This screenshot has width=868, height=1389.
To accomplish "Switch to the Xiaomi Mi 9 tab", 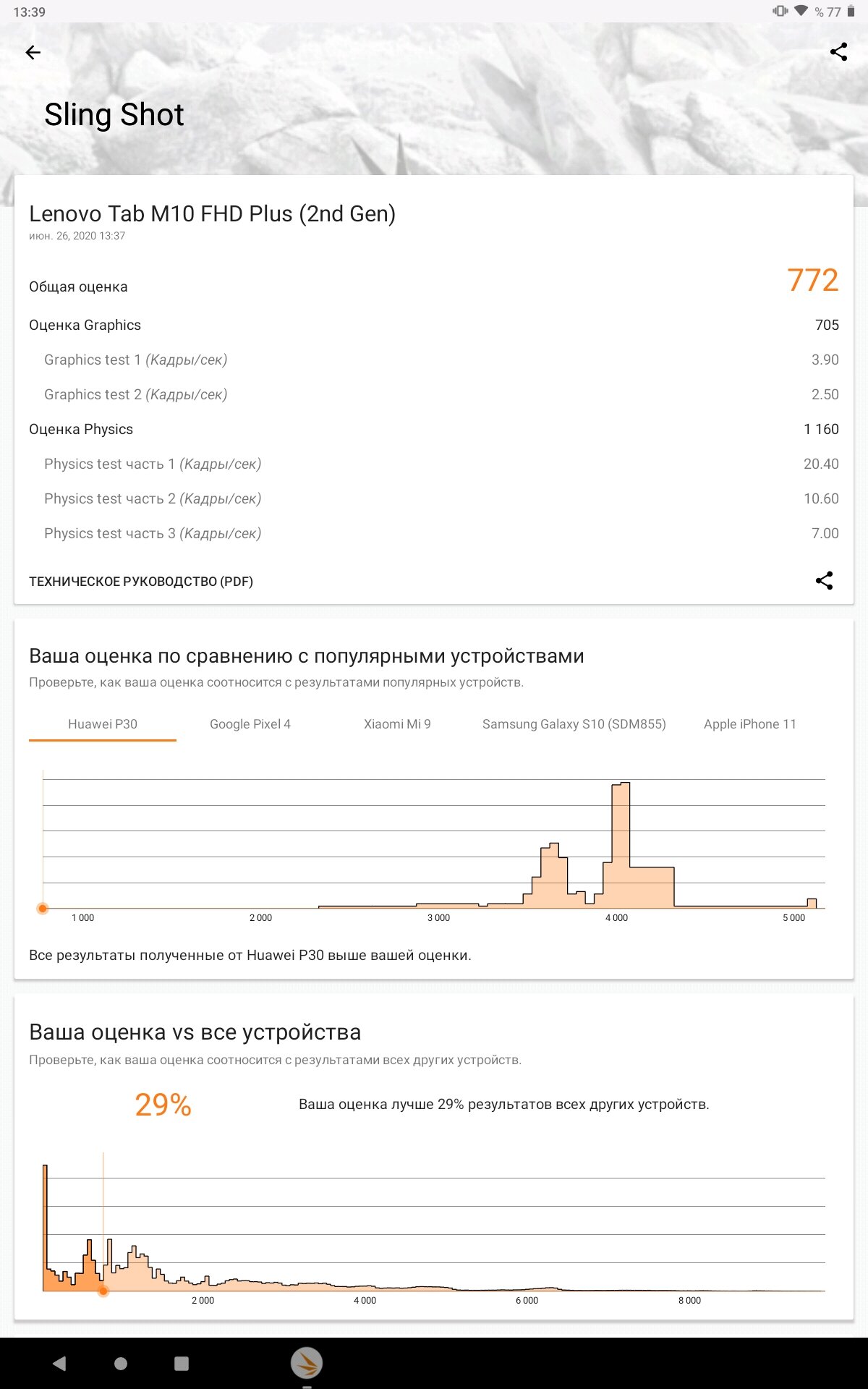I will point(397,724).
